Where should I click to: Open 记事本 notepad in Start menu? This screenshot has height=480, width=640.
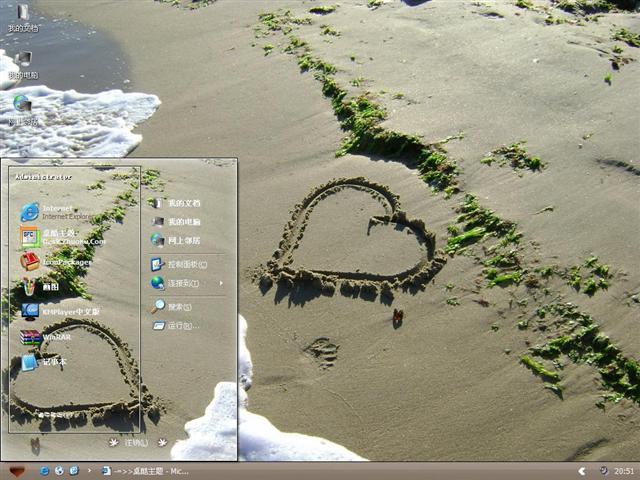click(43, 362)
